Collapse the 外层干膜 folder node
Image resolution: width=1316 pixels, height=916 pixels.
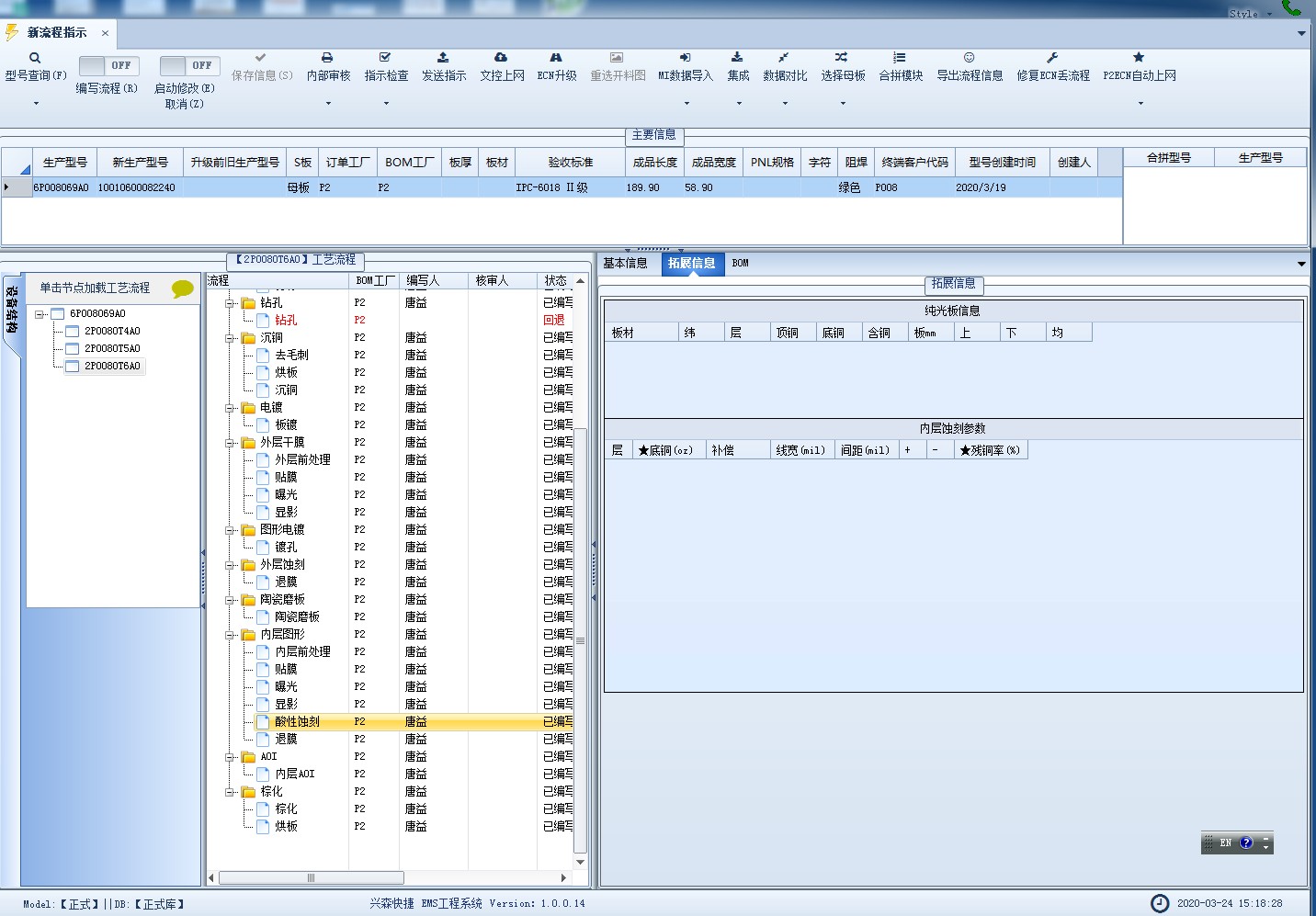pos(230,443)
